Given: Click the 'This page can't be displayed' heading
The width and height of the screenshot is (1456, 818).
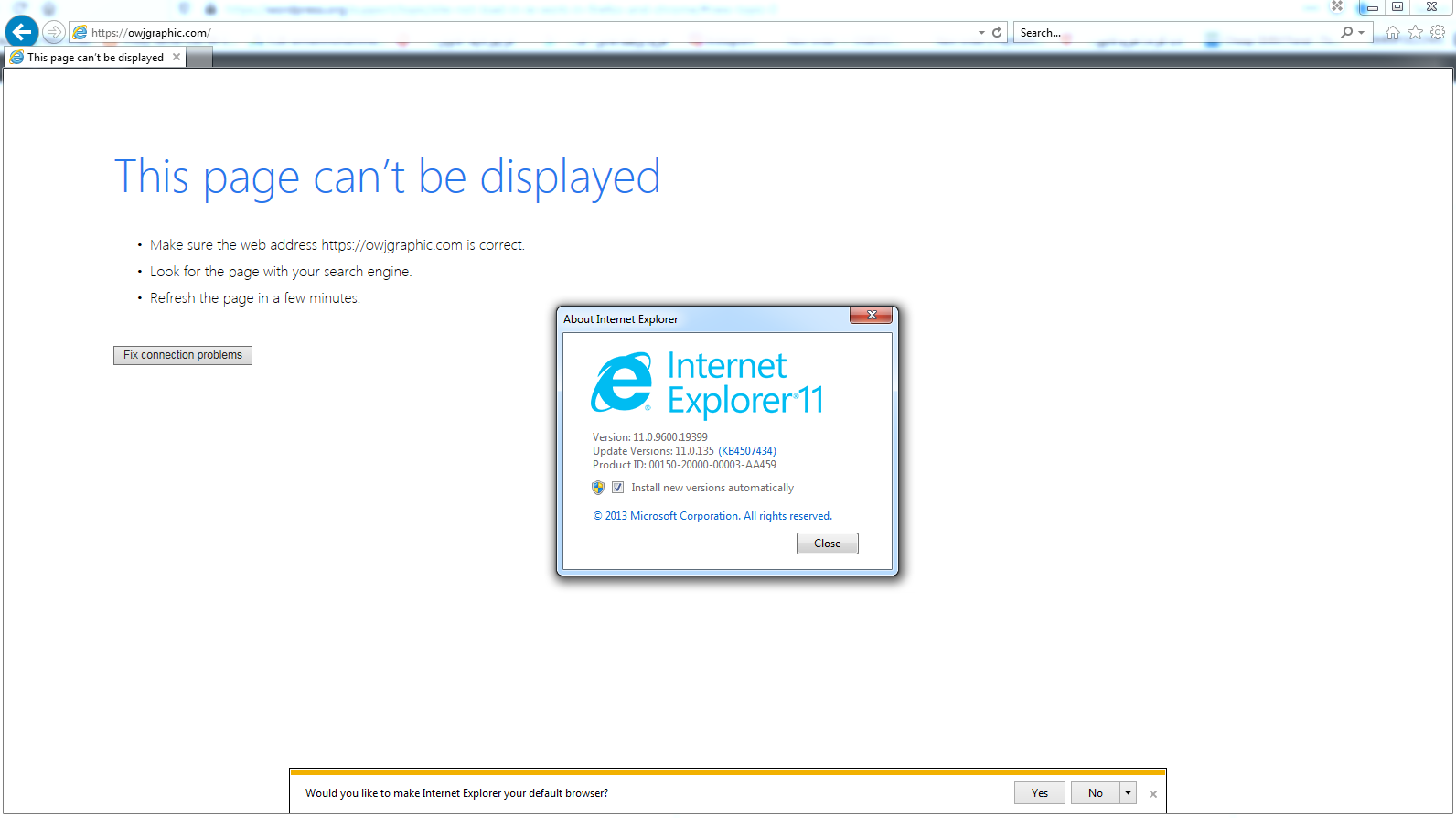Looking at the screenshot, I should [388, 177].
